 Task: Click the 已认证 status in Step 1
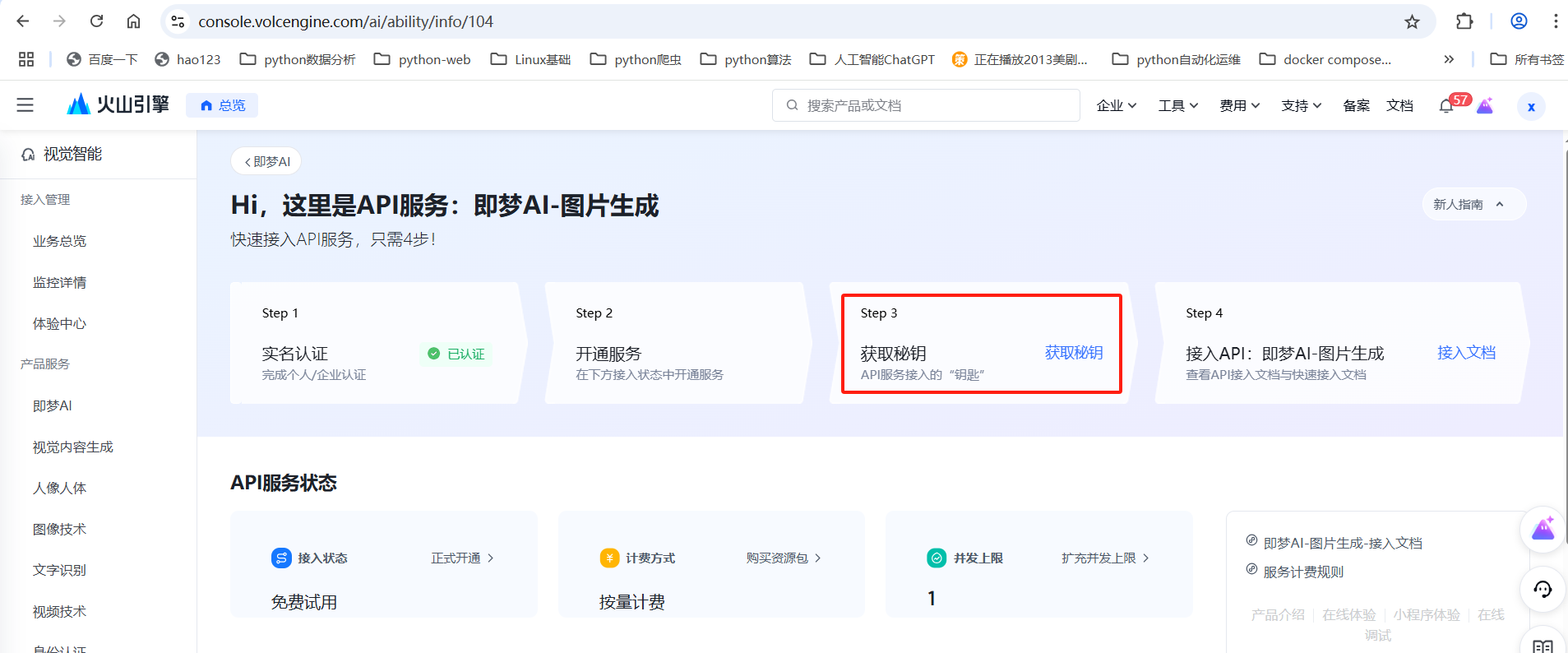[456, 354]
